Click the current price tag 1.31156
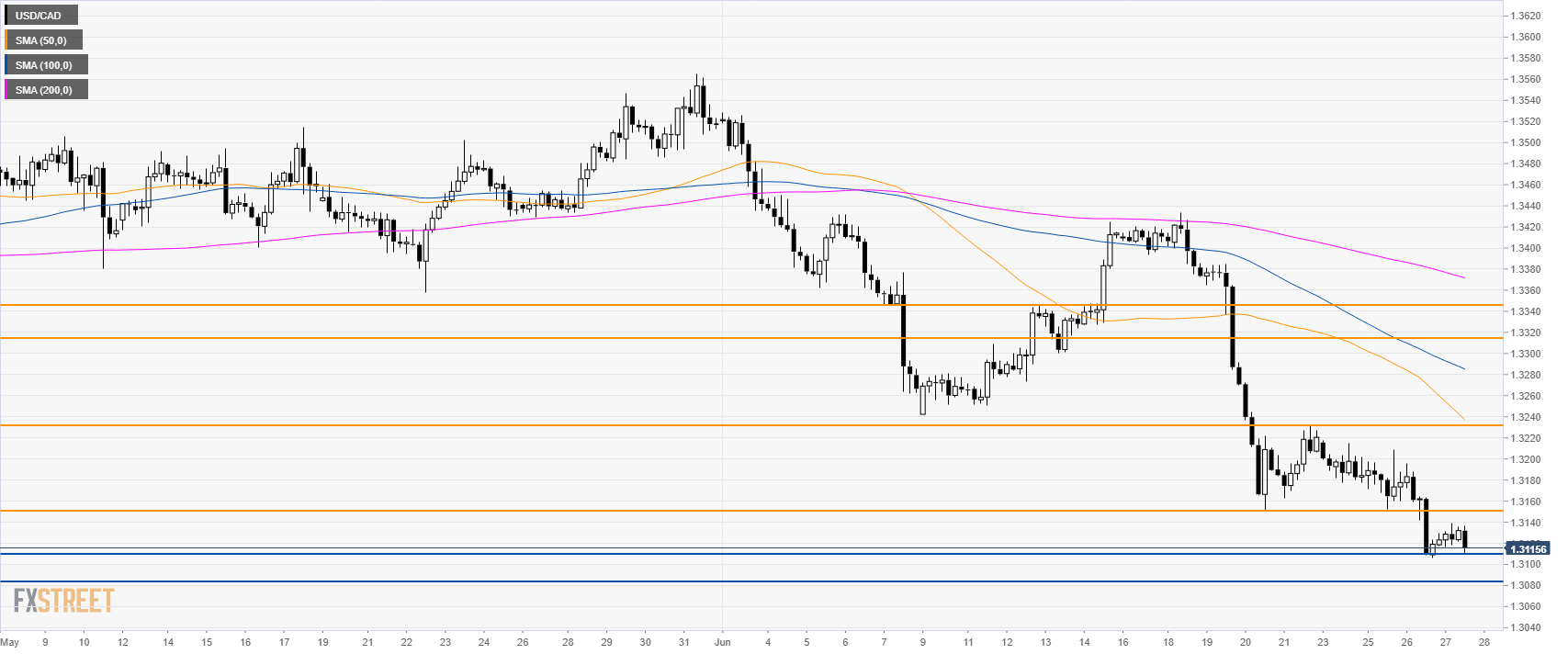1568x654 pixels. tap(1528, 549)
